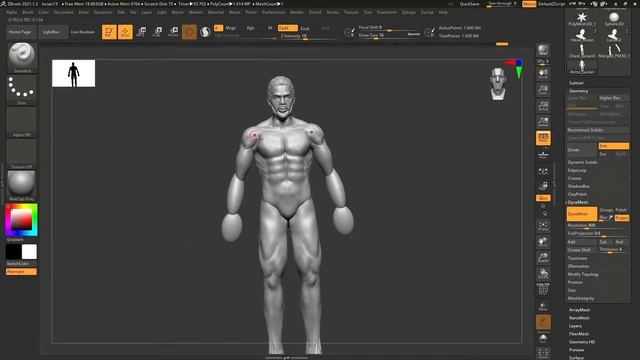Expand the Dynamic Subdiv section
Screen dimensions: 640x360
coord(583,162)
